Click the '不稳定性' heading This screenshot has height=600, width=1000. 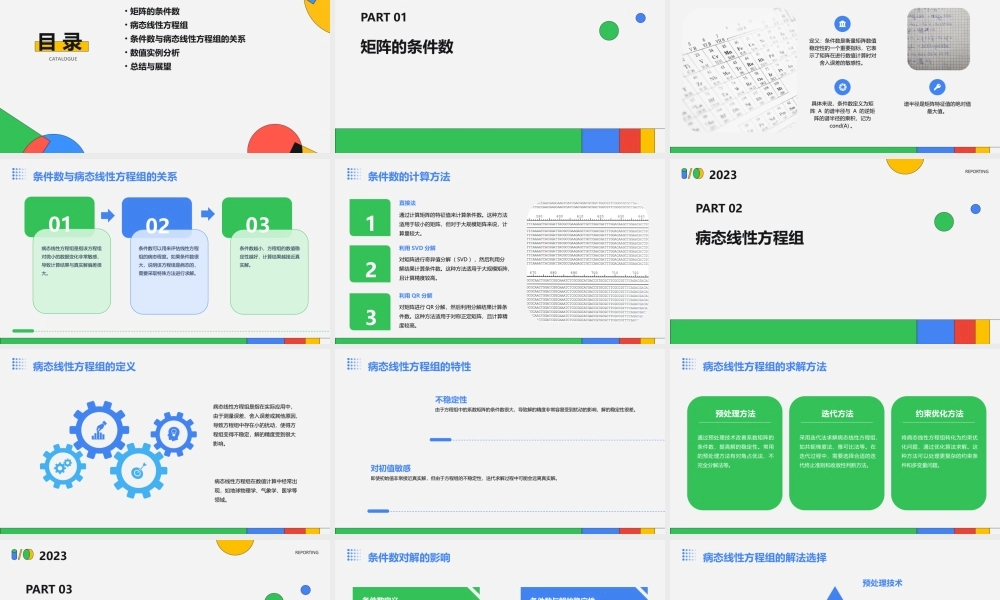point(451,400)
